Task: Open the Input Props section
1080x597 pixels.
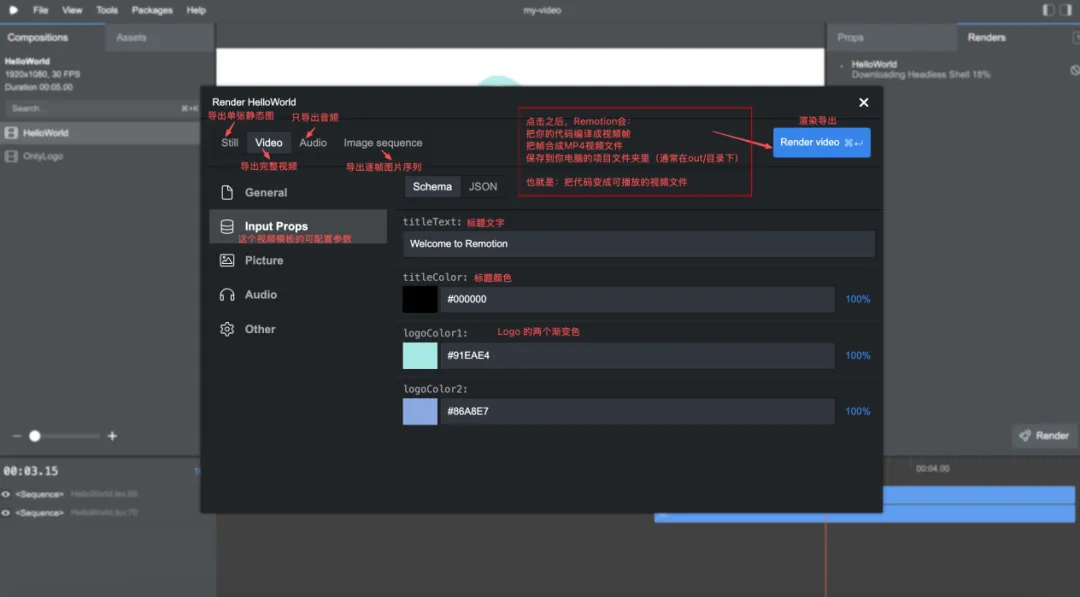Action: click(298, 227)
